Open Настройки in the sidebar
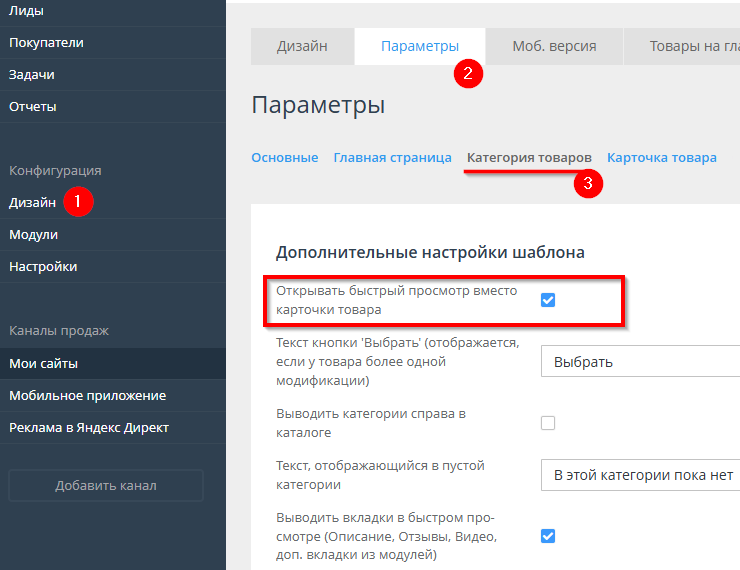Image resolution: width=740 pixels, height=570 pixels. (x=43, y=267)
